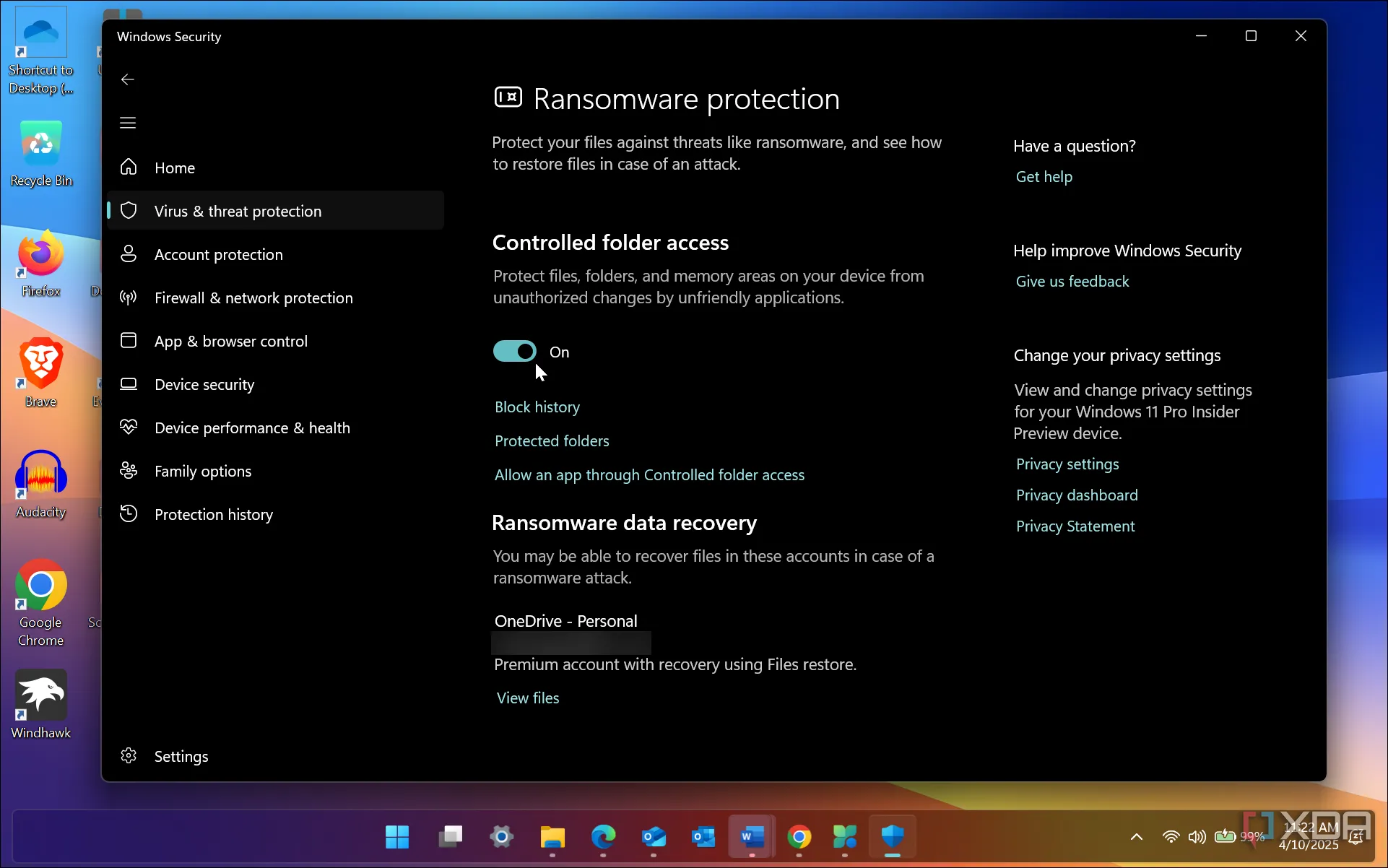Click Allow an app through Controlled folder access
Viewport: 1388px width, 868px height.
tap(649, 475)
